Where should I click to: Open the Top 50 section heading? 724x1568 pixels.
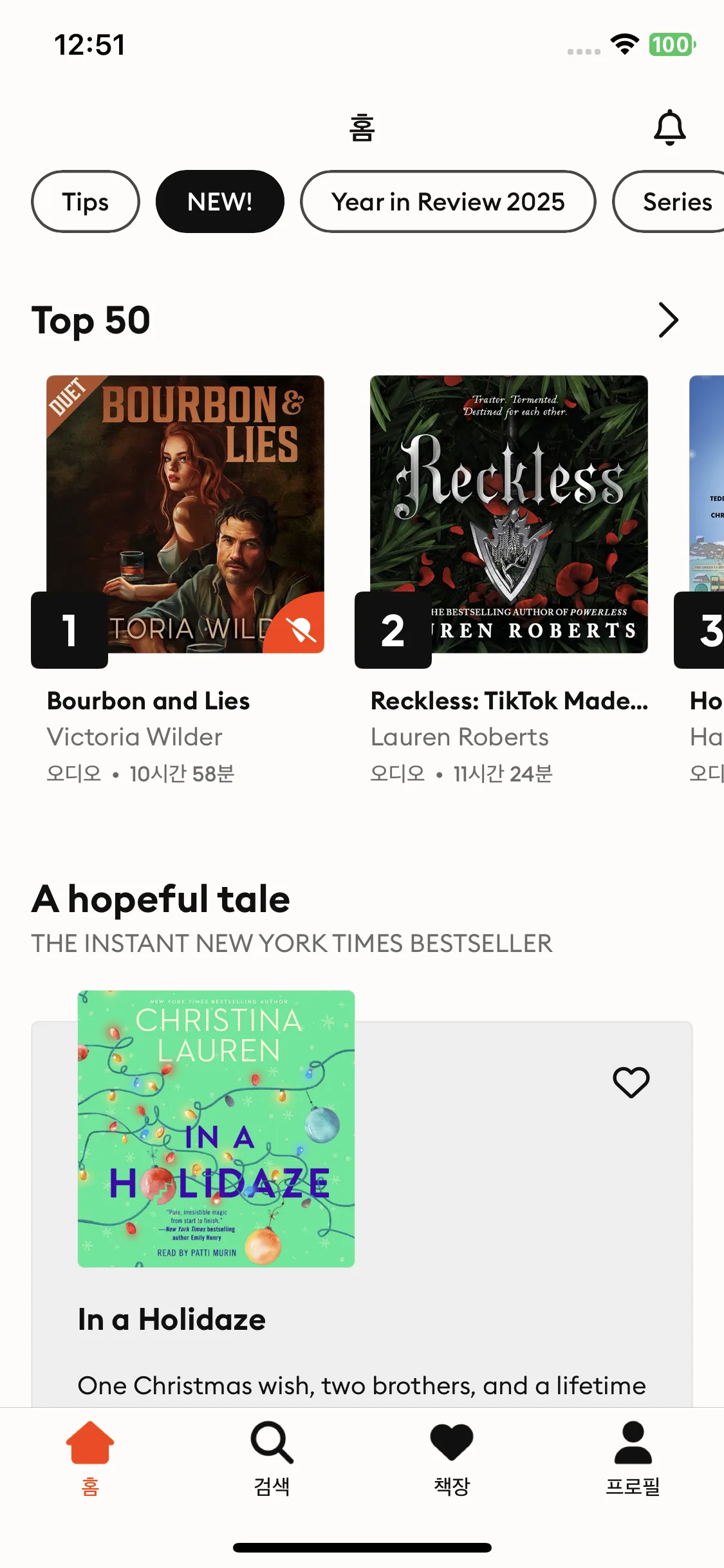pos(91,321)
